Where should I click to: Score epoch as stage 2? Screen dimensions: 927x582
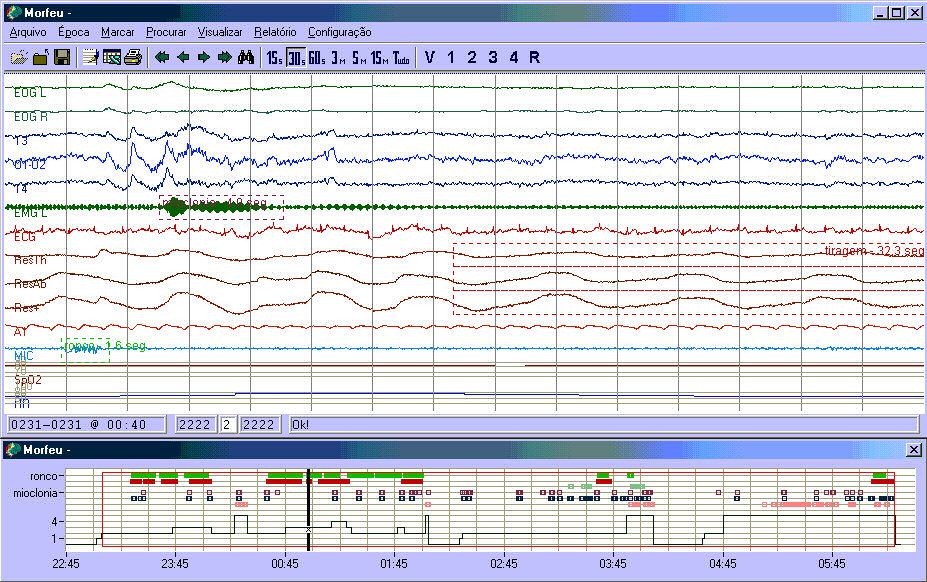point(472,57)
